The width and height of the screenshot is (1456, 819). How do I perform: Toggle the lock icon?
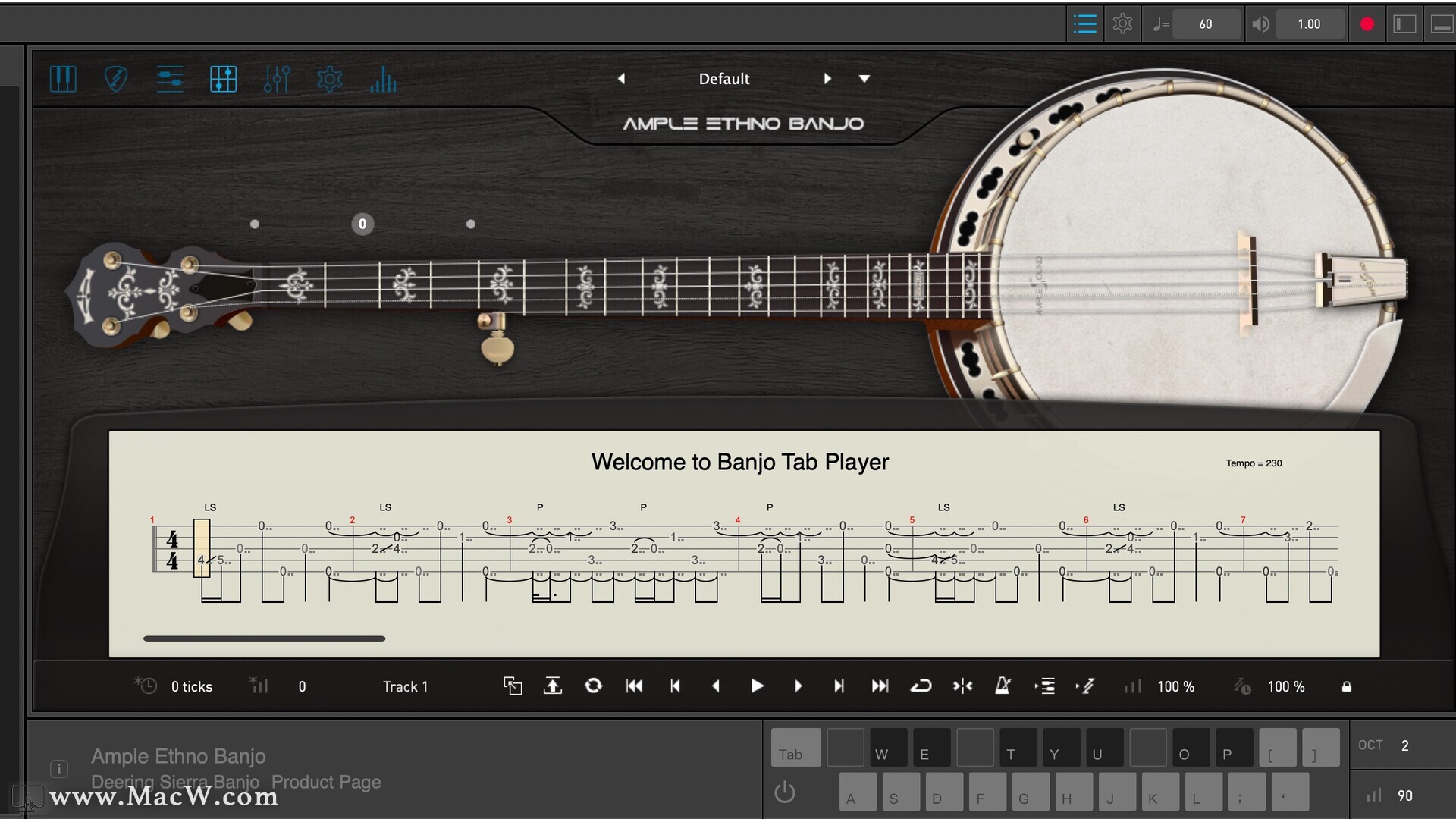pos(1347,686)
